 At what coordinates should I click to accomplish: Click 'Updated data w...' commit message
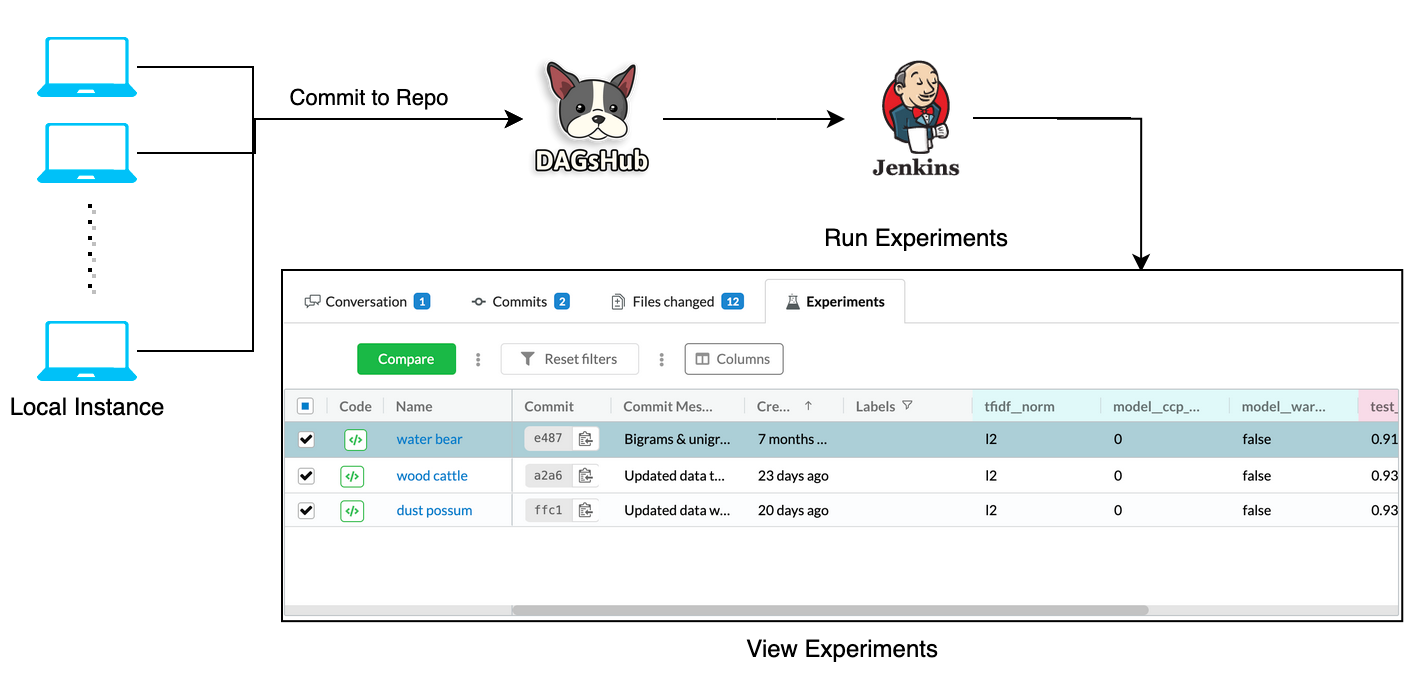[677, 510]
